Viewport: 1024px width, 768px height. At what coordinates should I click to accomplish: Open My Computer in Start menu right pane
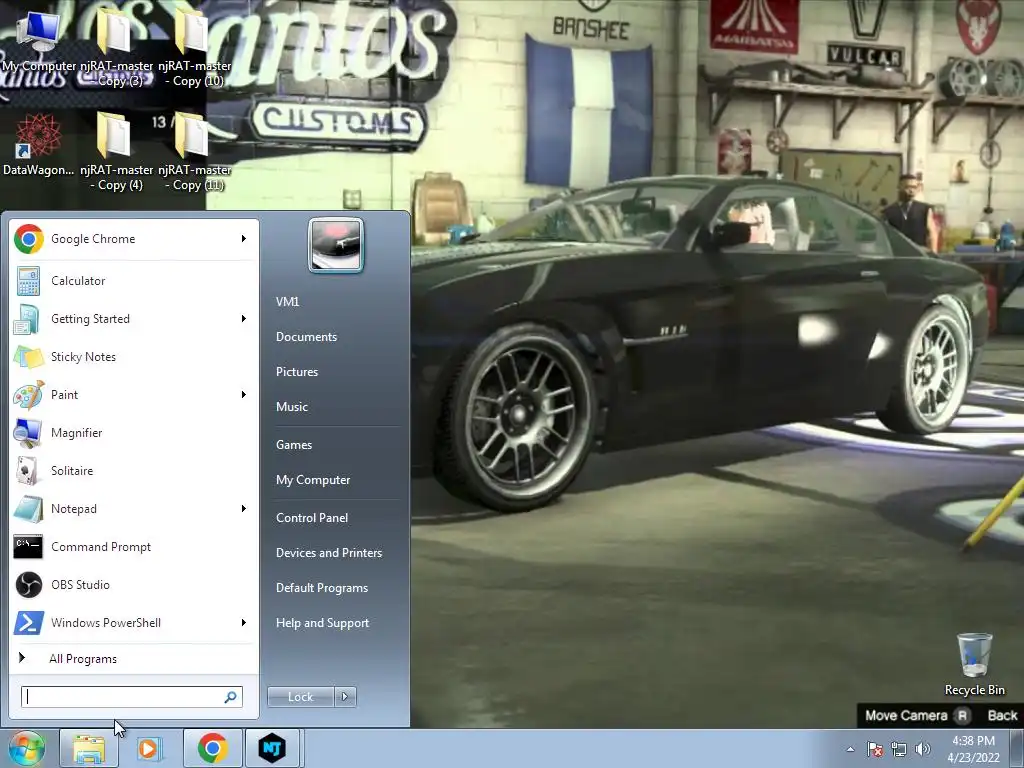coord(313,480)
